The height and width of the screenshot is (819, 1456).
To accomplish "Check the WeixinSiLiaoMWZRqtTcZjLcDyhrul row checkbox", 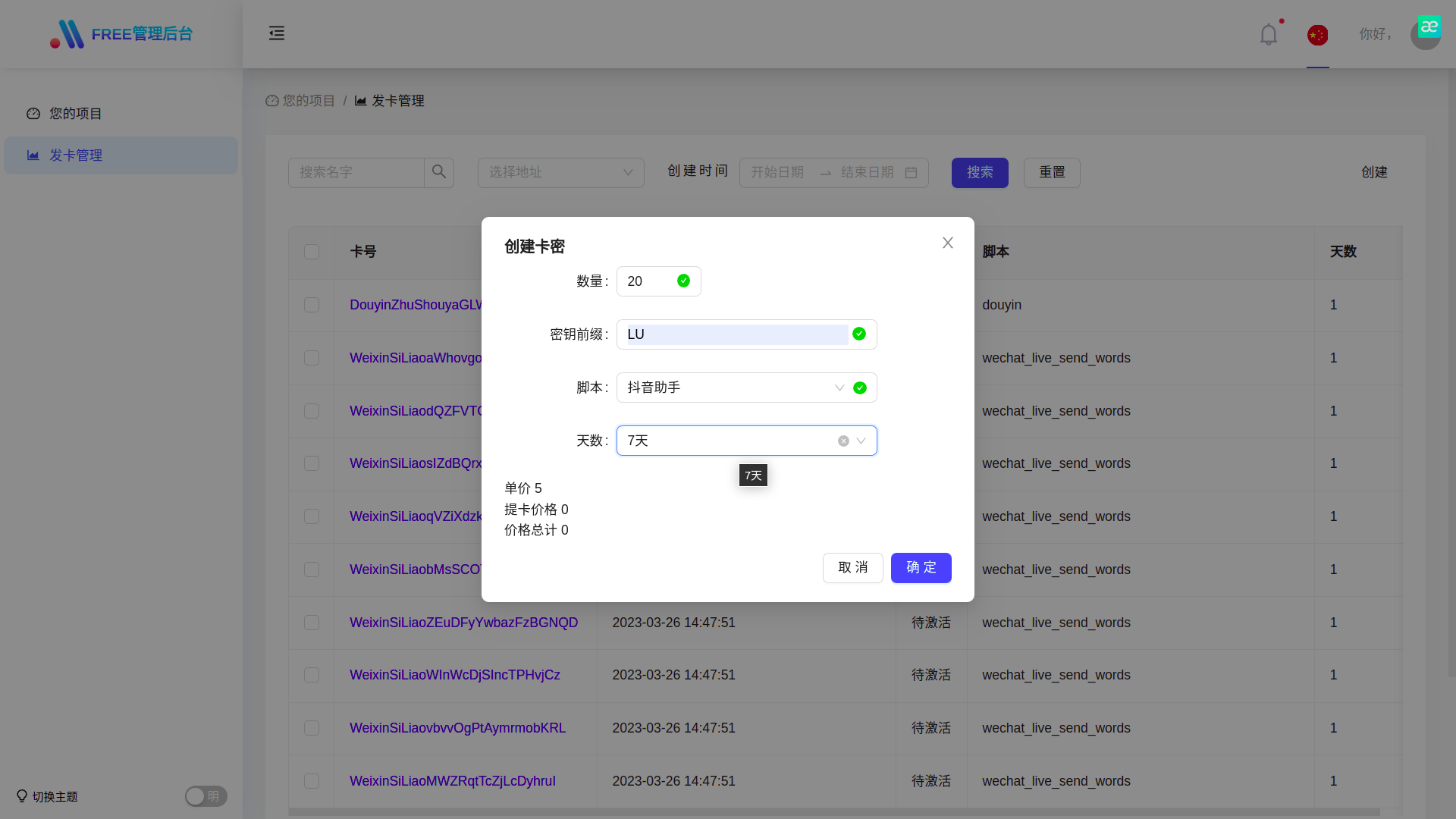I will point(312,781).
